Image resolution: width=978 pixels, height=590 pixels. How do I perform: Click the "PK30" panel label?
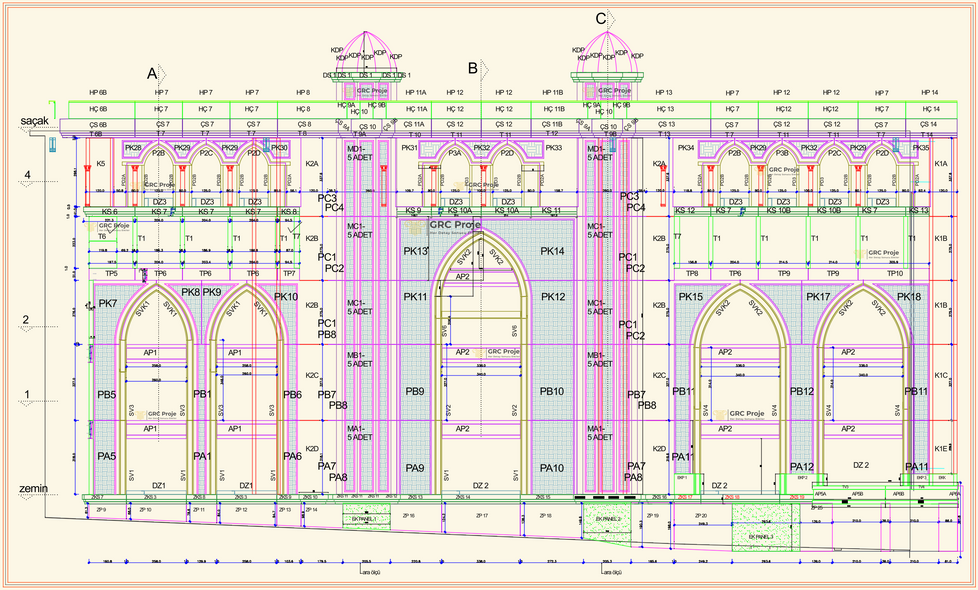tap(279, 148)
